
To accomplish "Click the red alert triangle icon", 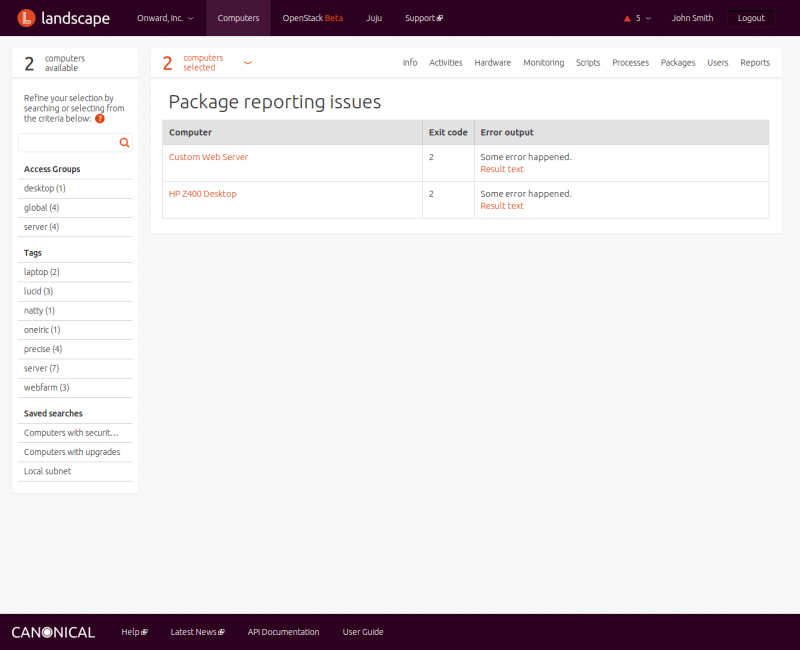I will click(627, 18).
